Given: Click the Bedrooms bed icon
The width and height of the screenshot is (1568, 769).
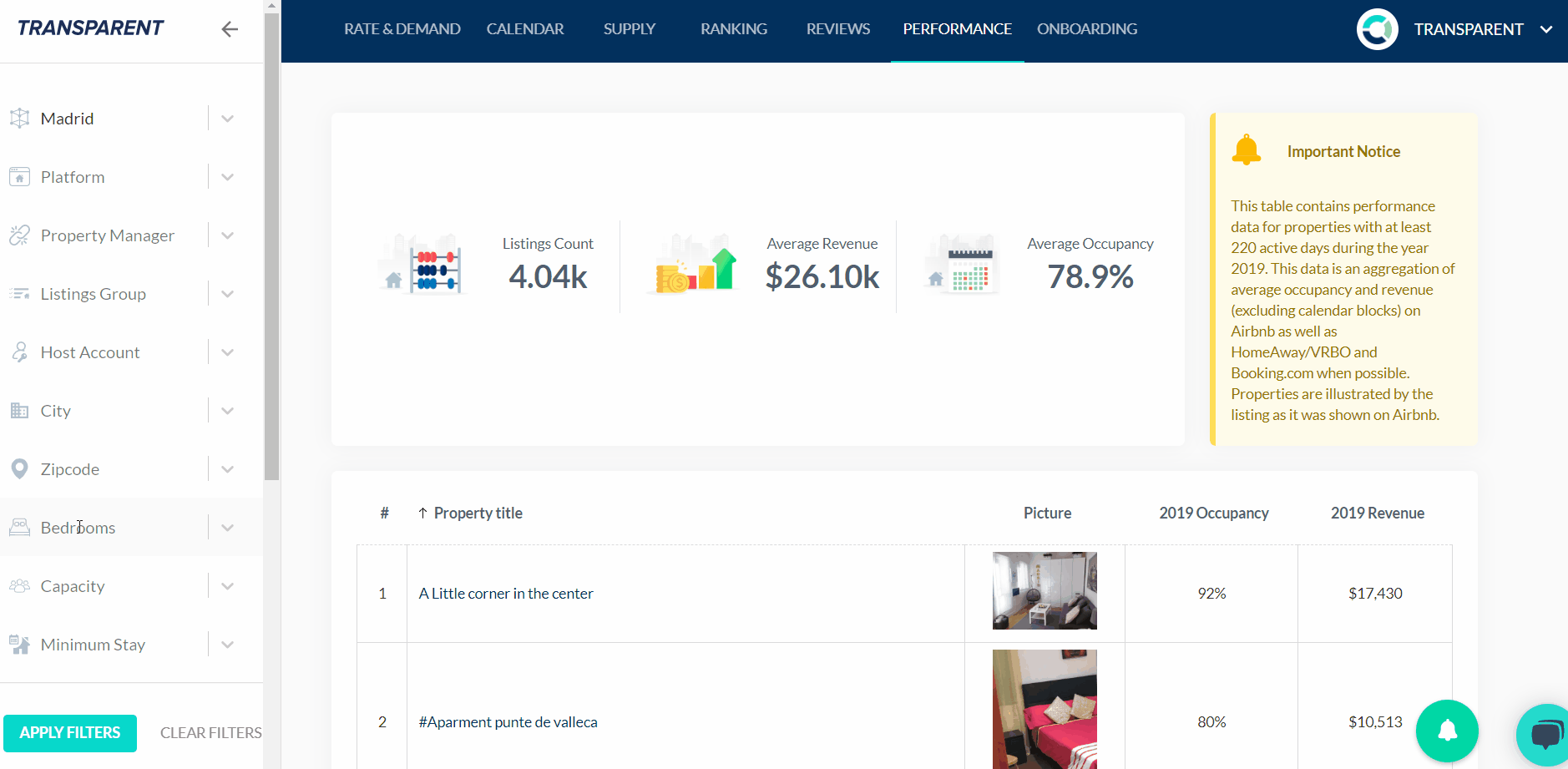Looking at the screenshot, I should pyautogui.click(x=19, y=528).
